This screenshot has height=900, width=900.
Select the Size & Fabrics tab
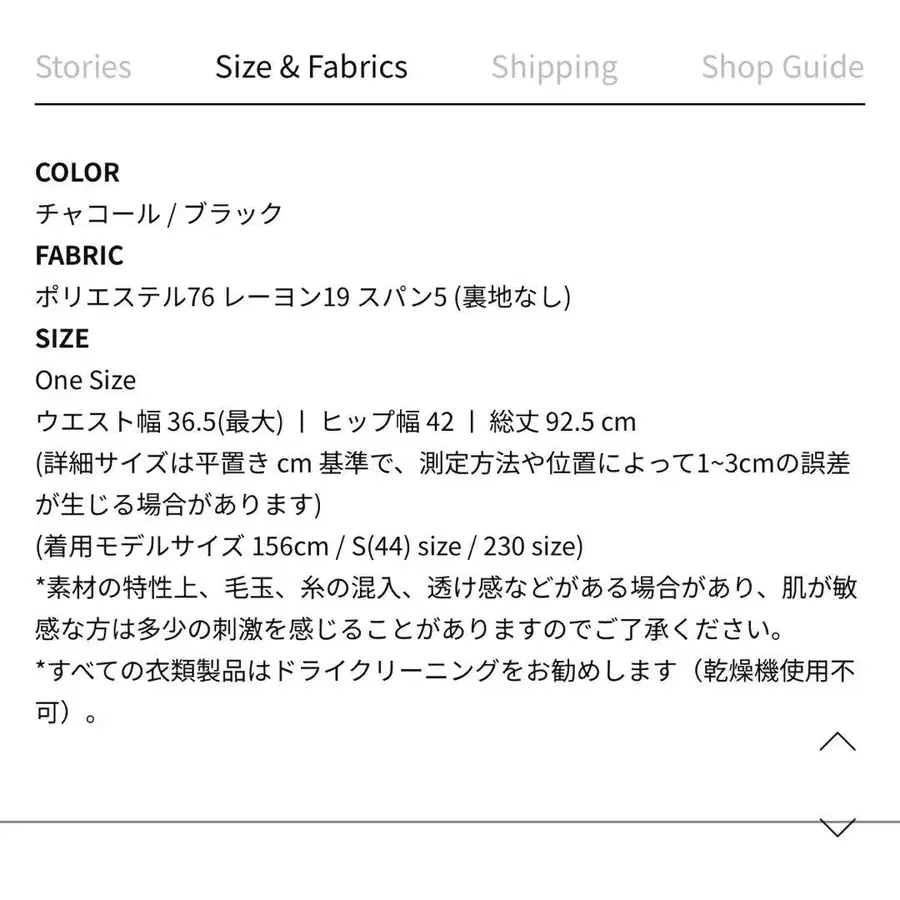pyautogui.click(x=311, y=67)
